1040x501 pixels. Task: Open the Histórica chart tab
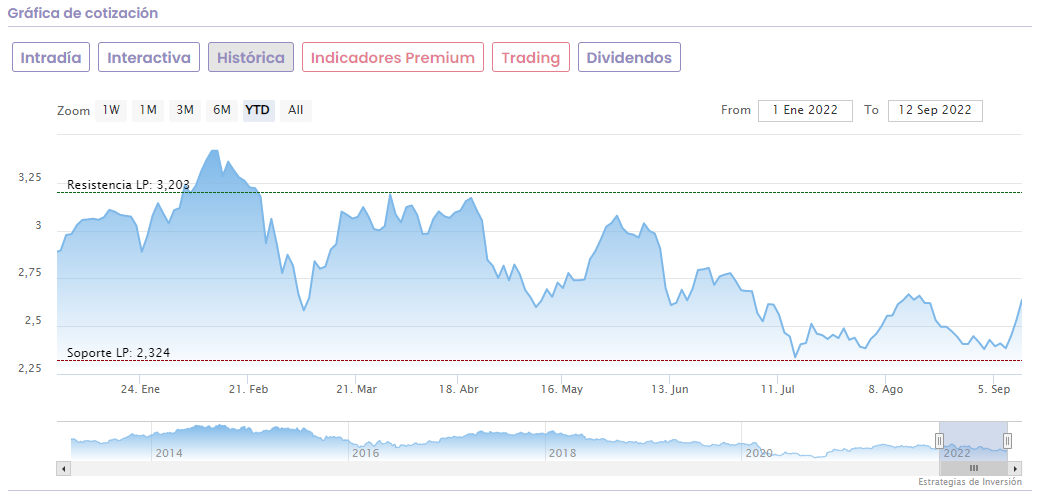pos(251,57)
